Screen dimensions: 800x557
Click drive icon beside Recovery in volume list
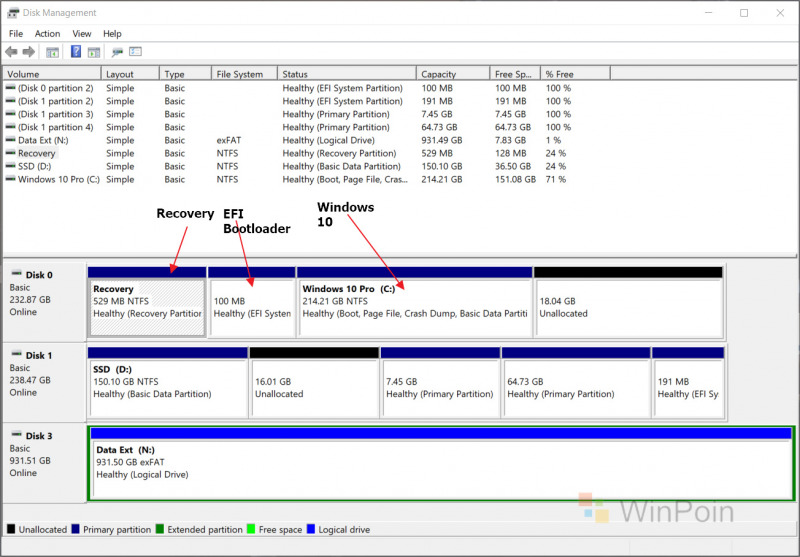click(10, 153)
